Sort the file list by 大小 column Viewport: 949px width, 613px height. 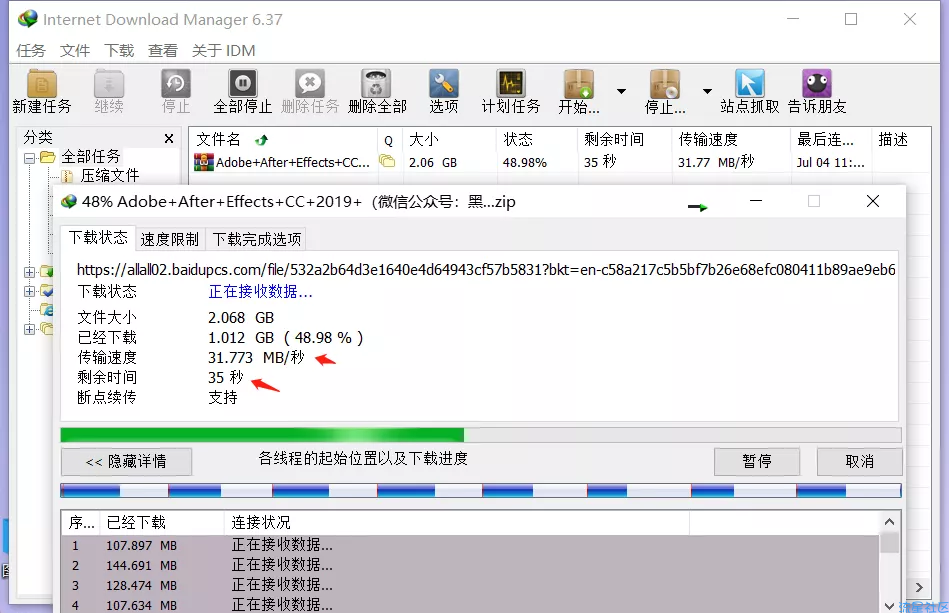(x=448, y=140)
